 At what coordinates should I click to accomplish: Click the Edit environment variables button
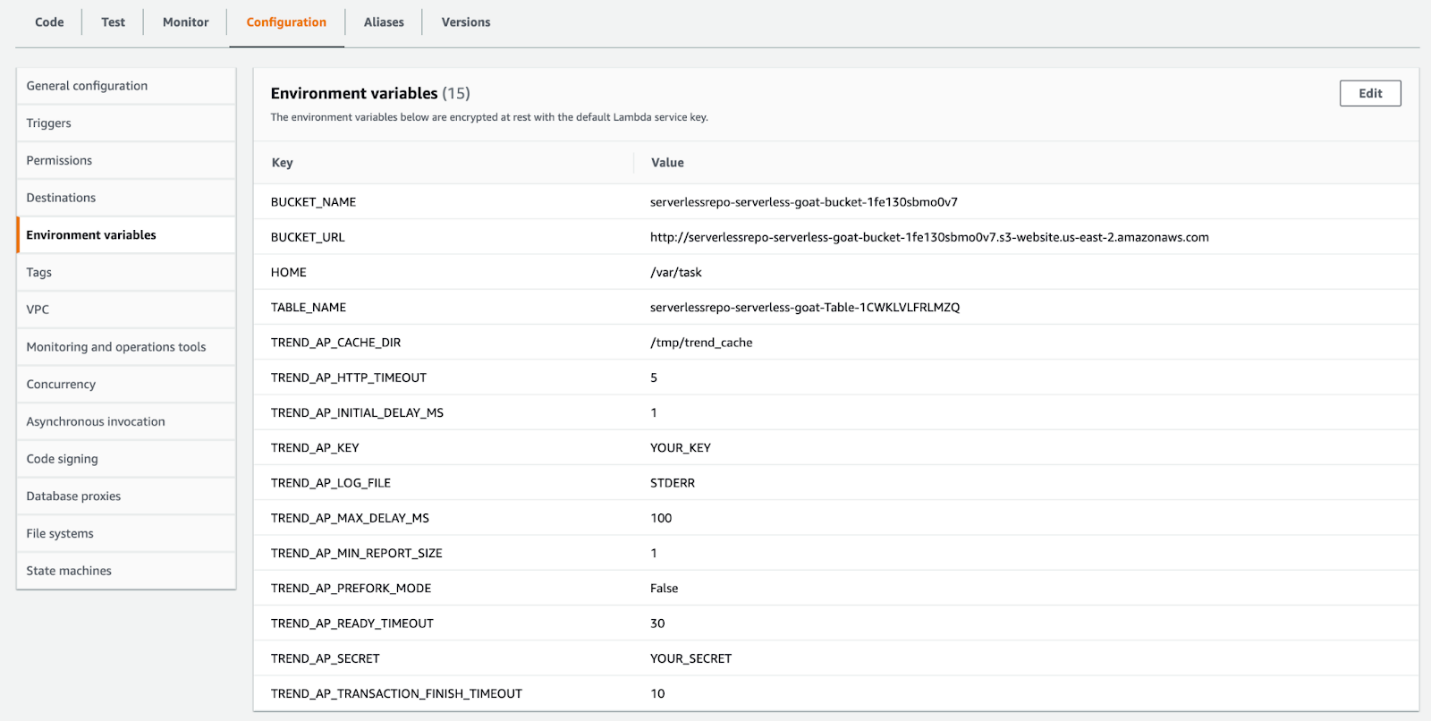coord(1370,93)
